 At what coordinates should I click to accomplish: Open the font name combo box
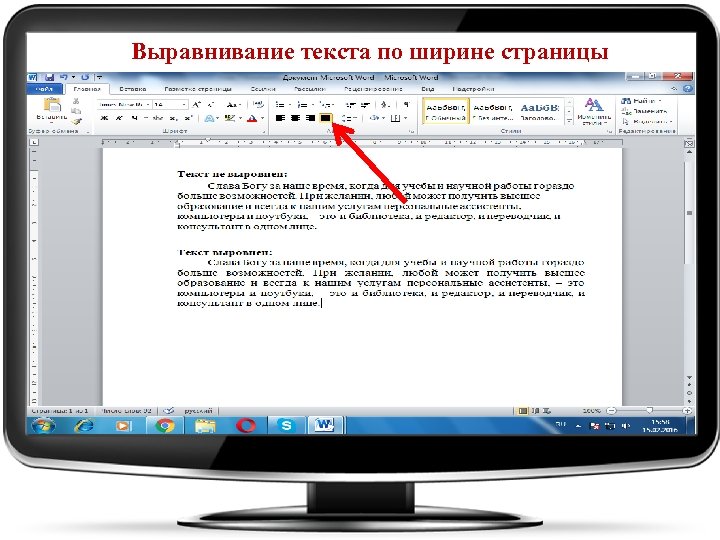tap(124, 105)
